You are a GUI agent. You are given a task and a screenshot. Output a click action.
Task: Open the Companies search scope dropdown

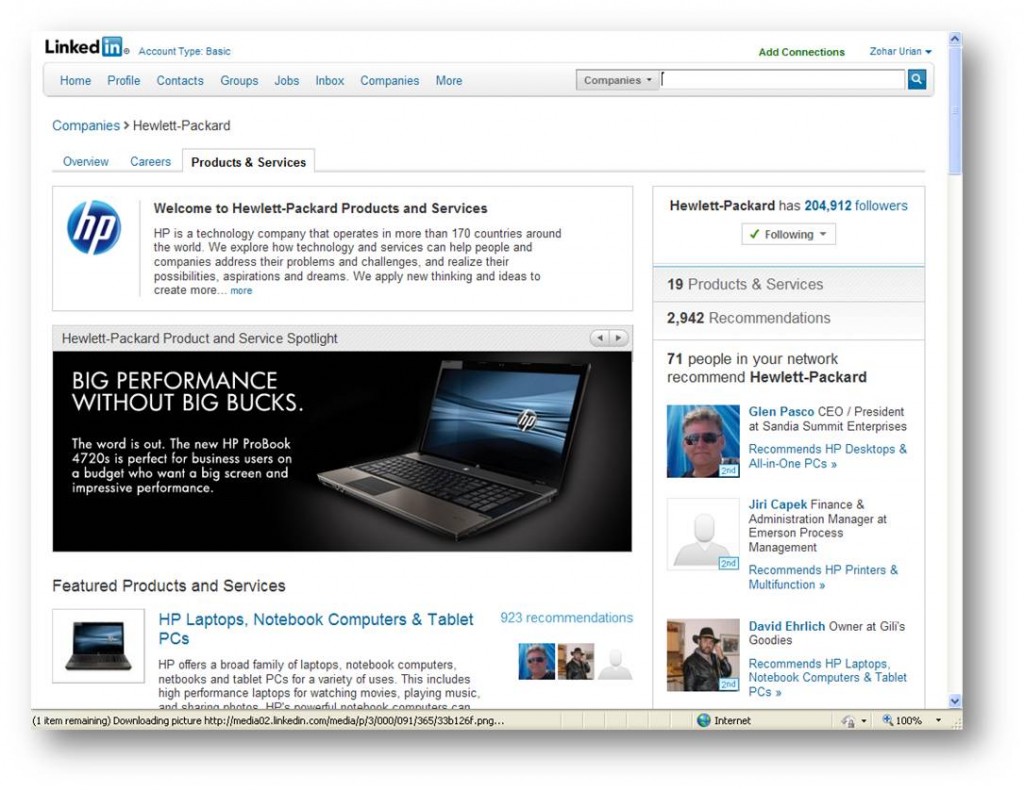[616, 80]
